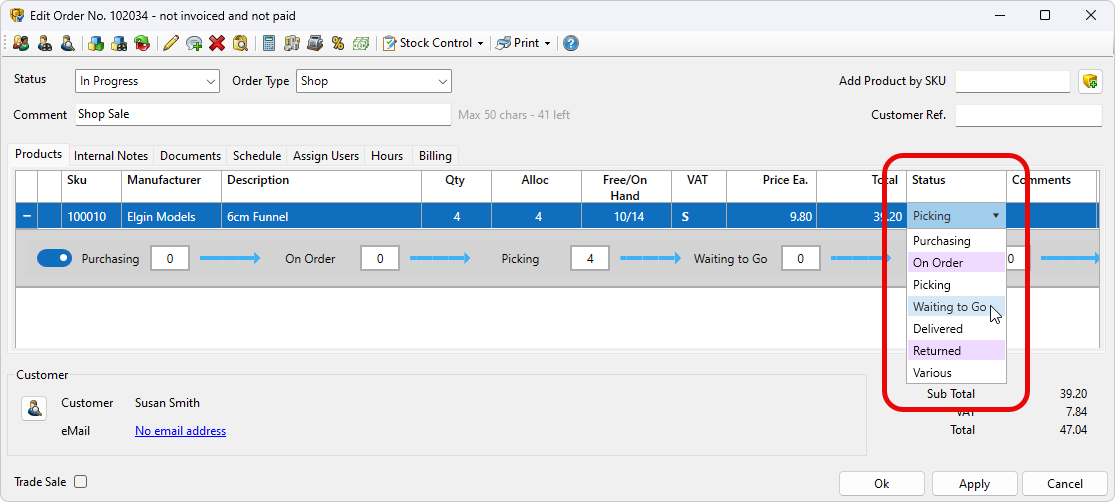Tick the Trade Sale checkbox
1115x502 pixels.
[81, 482]
